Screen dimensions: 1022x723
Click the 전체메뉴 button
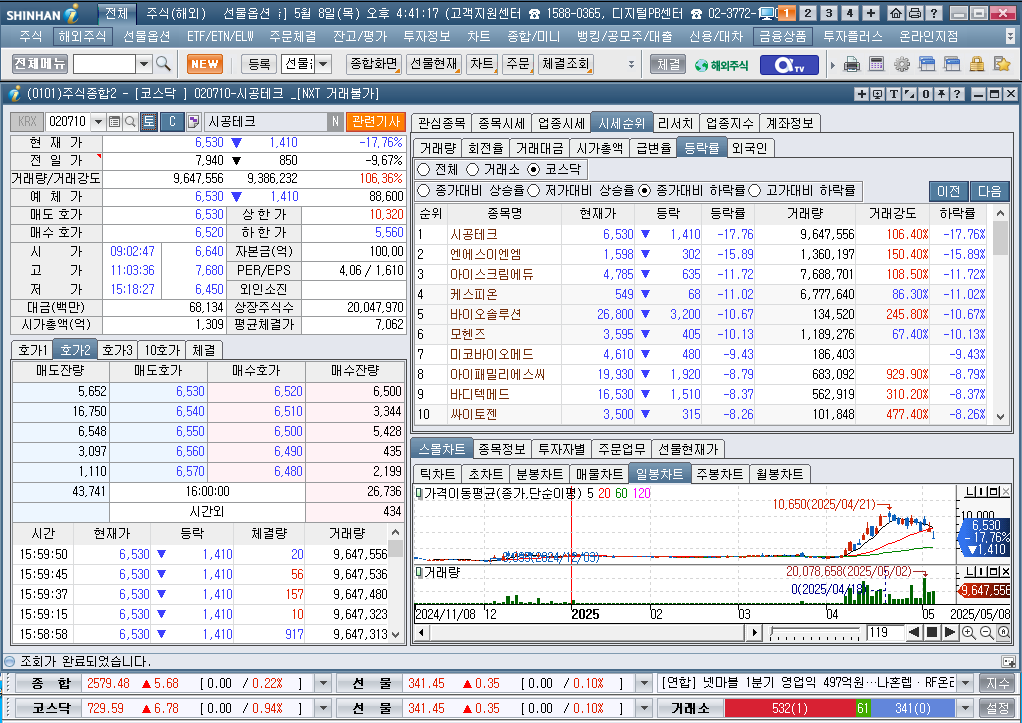point(40,63)
